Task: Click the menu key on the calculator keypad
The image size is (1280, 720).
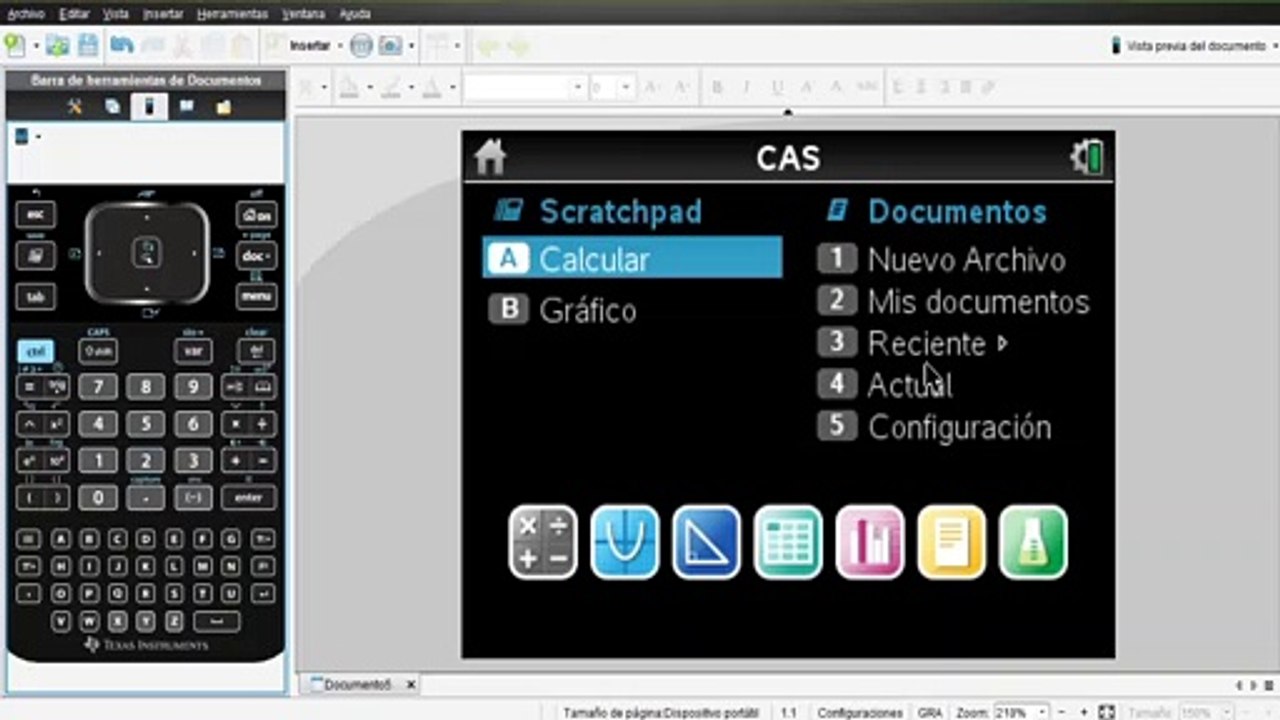Action: coord(256,296)
